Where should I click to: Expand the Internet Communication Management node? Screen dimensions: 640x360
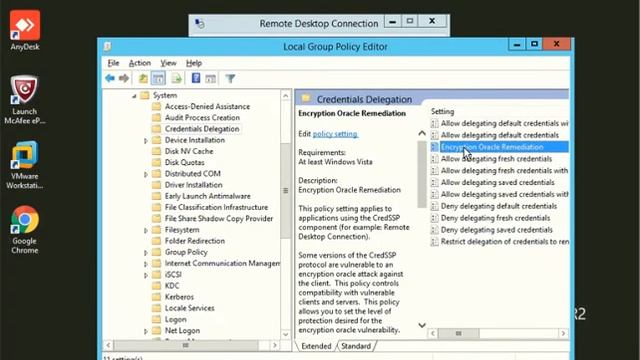[x=146, y=264]
